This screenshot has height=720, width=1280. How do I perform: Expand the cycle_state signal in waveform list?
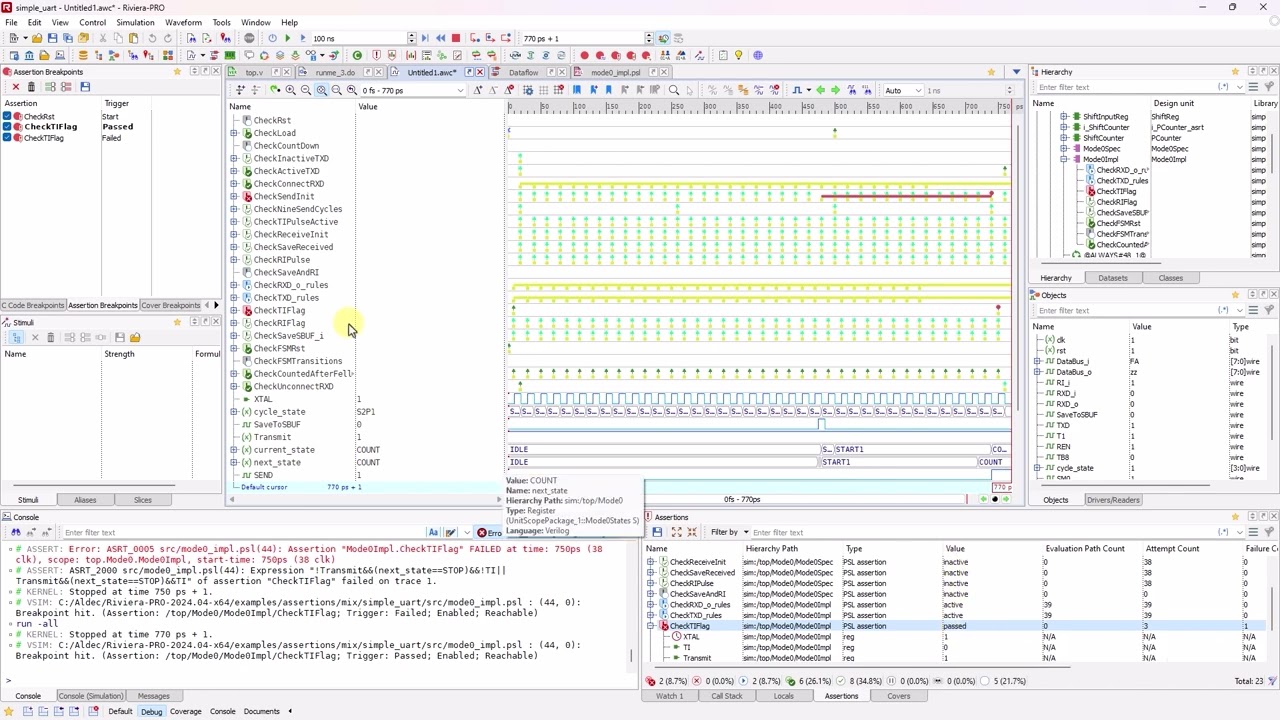coord(234,412)
